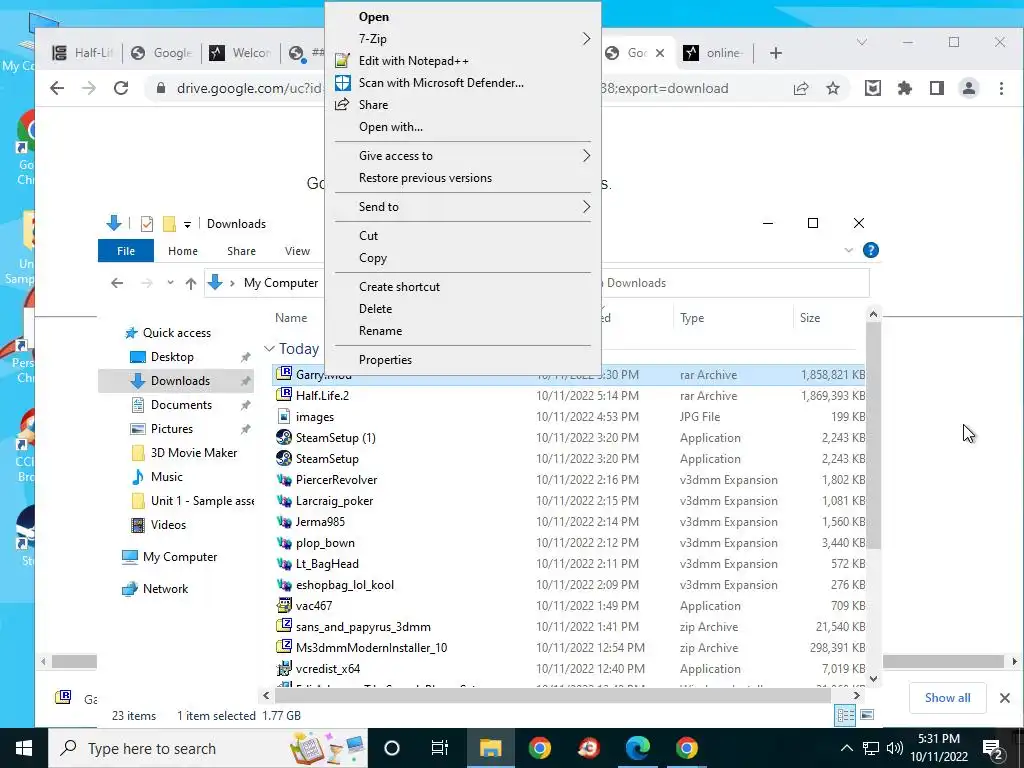The width and height of the screenshot is (1024, 768).
Task: Open Task View on the taskbar
Action: tap(440, 748)
